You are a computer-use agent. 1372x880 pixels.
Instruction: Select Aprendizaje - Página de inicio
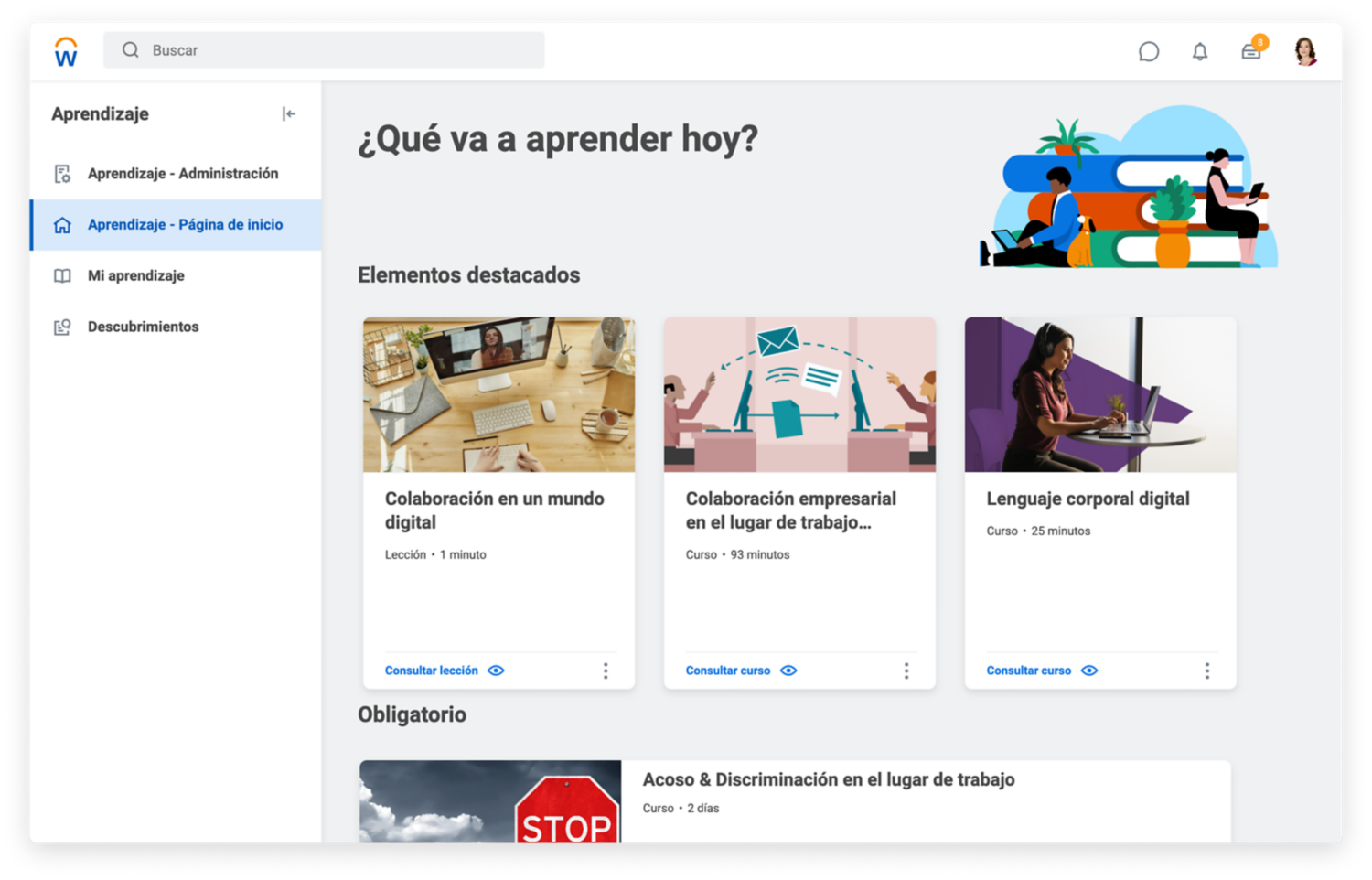point(176,225)
